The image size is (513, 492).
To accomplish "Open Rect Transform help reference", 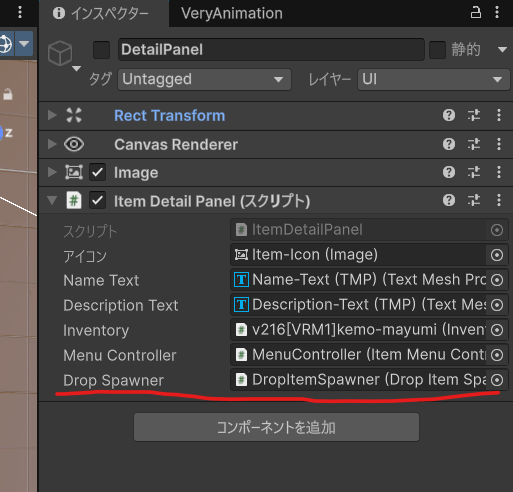I will [449, 115].
